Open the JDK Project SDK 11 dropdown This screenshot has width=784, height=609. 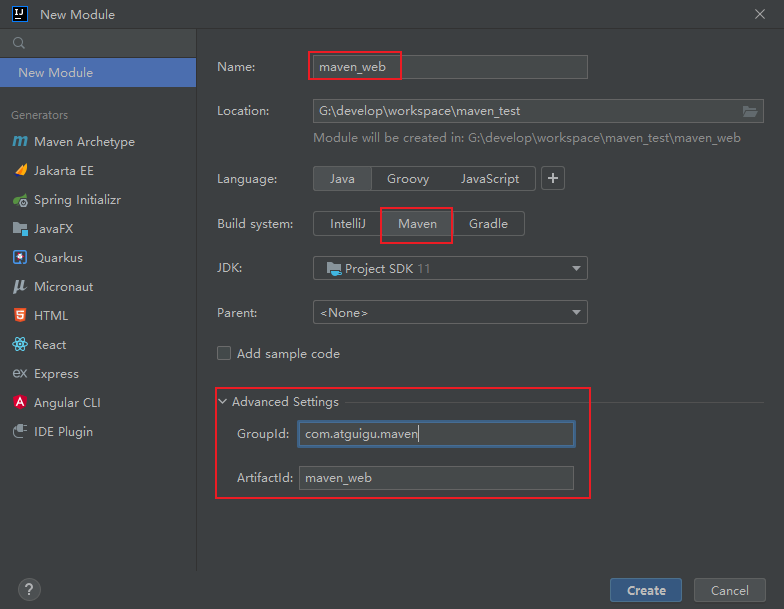[450, 268]
